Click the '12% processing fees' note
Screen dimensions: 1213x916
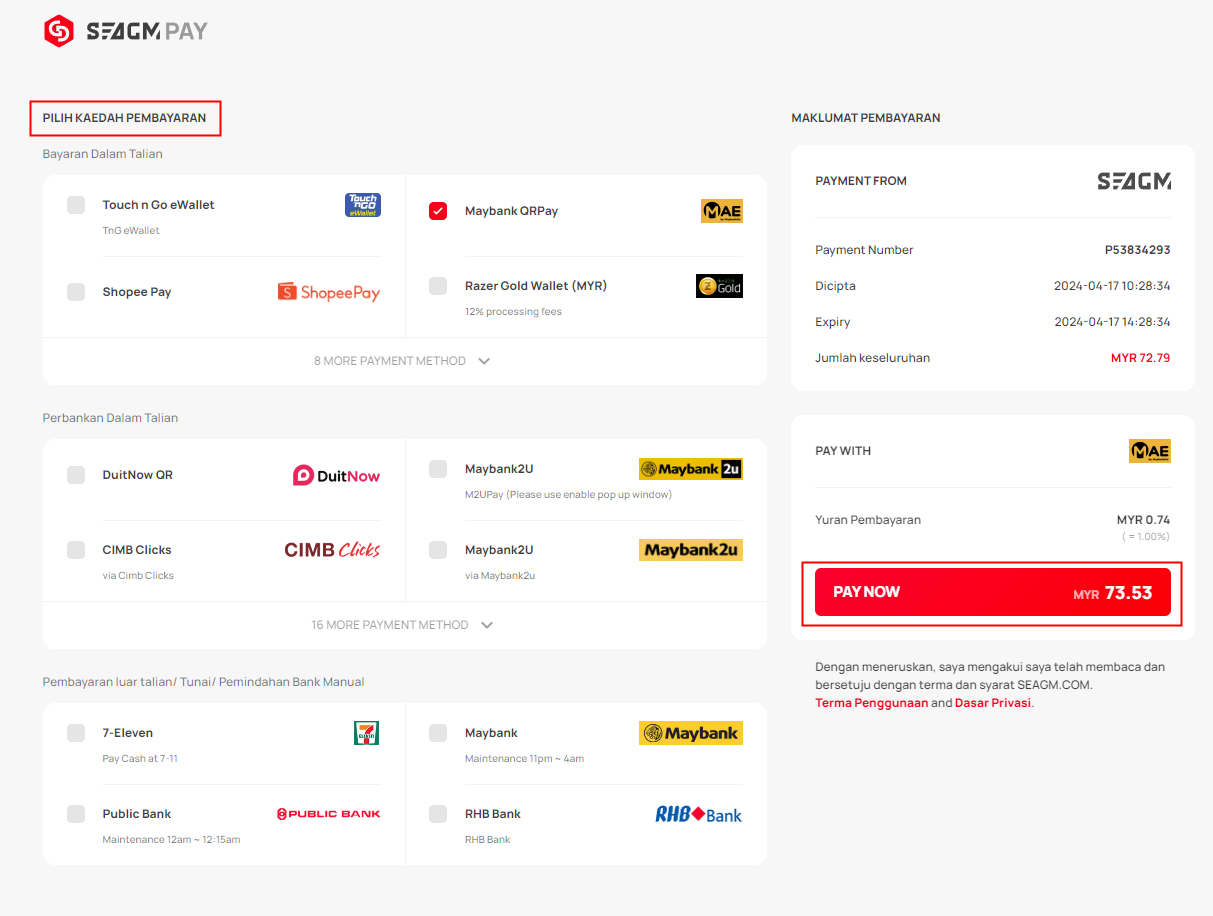pyautogui.click(x=513, y=312)
